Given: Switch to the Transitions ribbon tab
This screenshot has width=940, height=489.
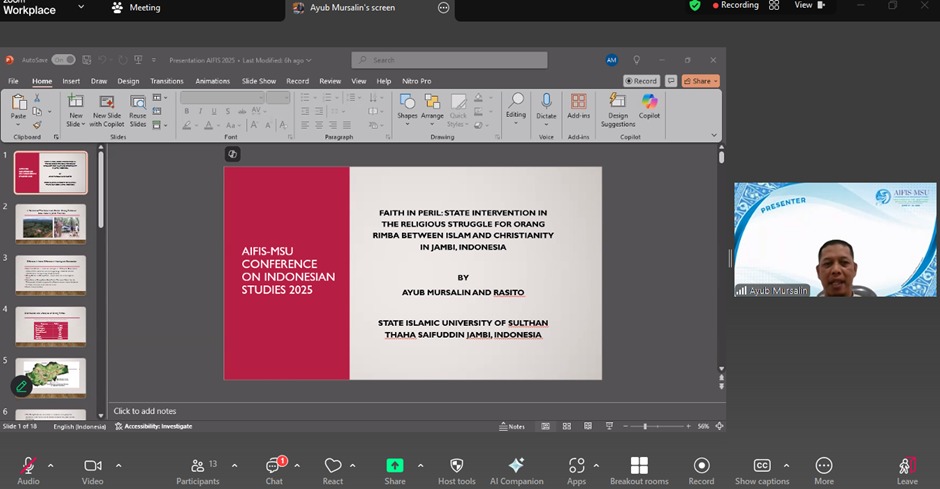Looking at the screenshot, I should click(167, 81).
